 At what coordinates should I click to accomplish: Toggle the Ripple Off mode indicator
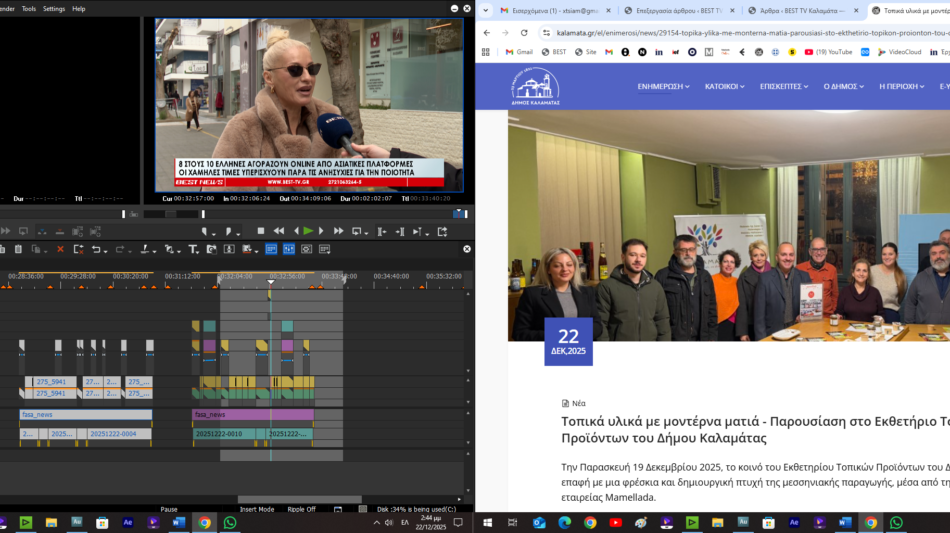[301, 509]
